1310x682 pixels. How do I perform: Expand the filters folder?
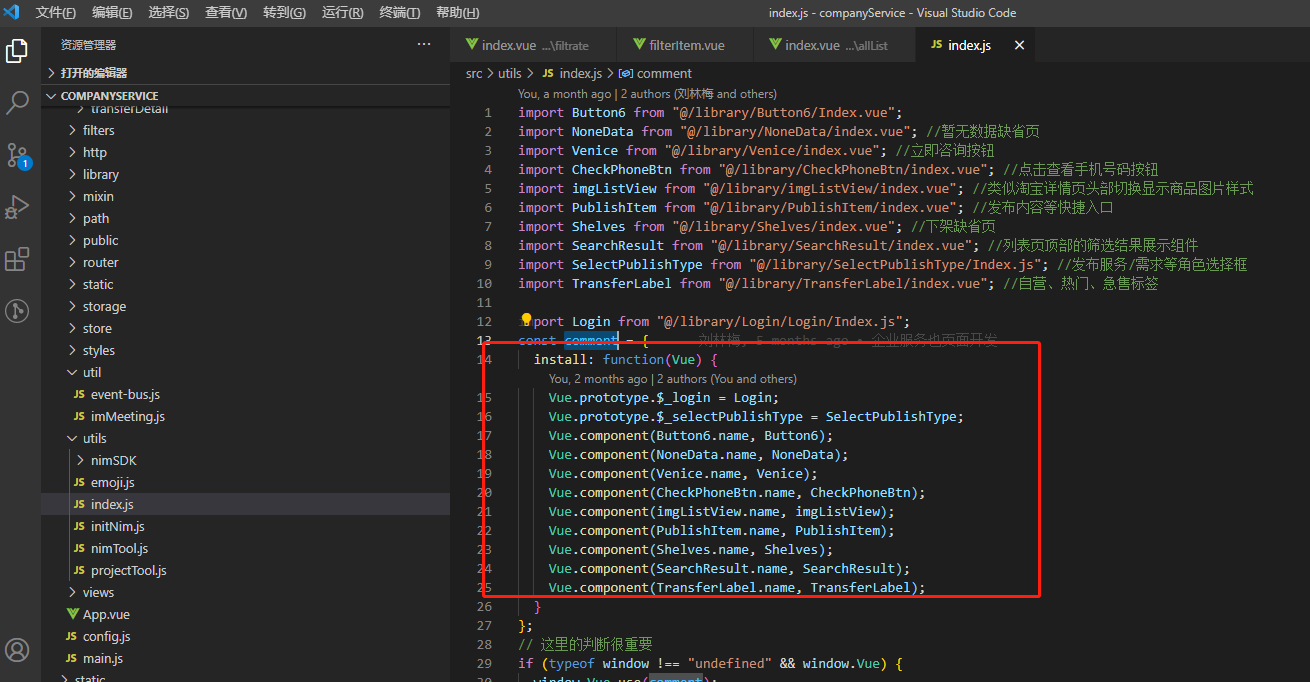245,130
